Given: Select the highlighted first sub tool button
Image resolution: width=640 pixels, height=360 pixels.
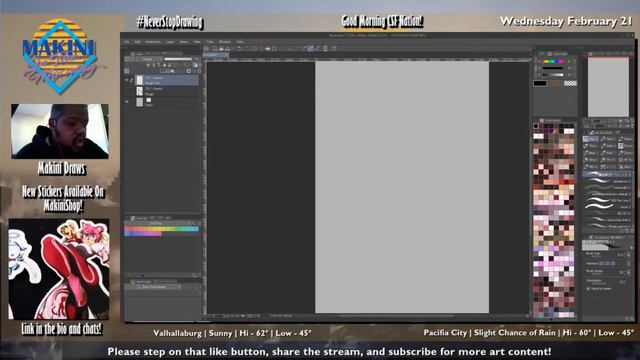Looking at the screenshot, I should [591, 139].
